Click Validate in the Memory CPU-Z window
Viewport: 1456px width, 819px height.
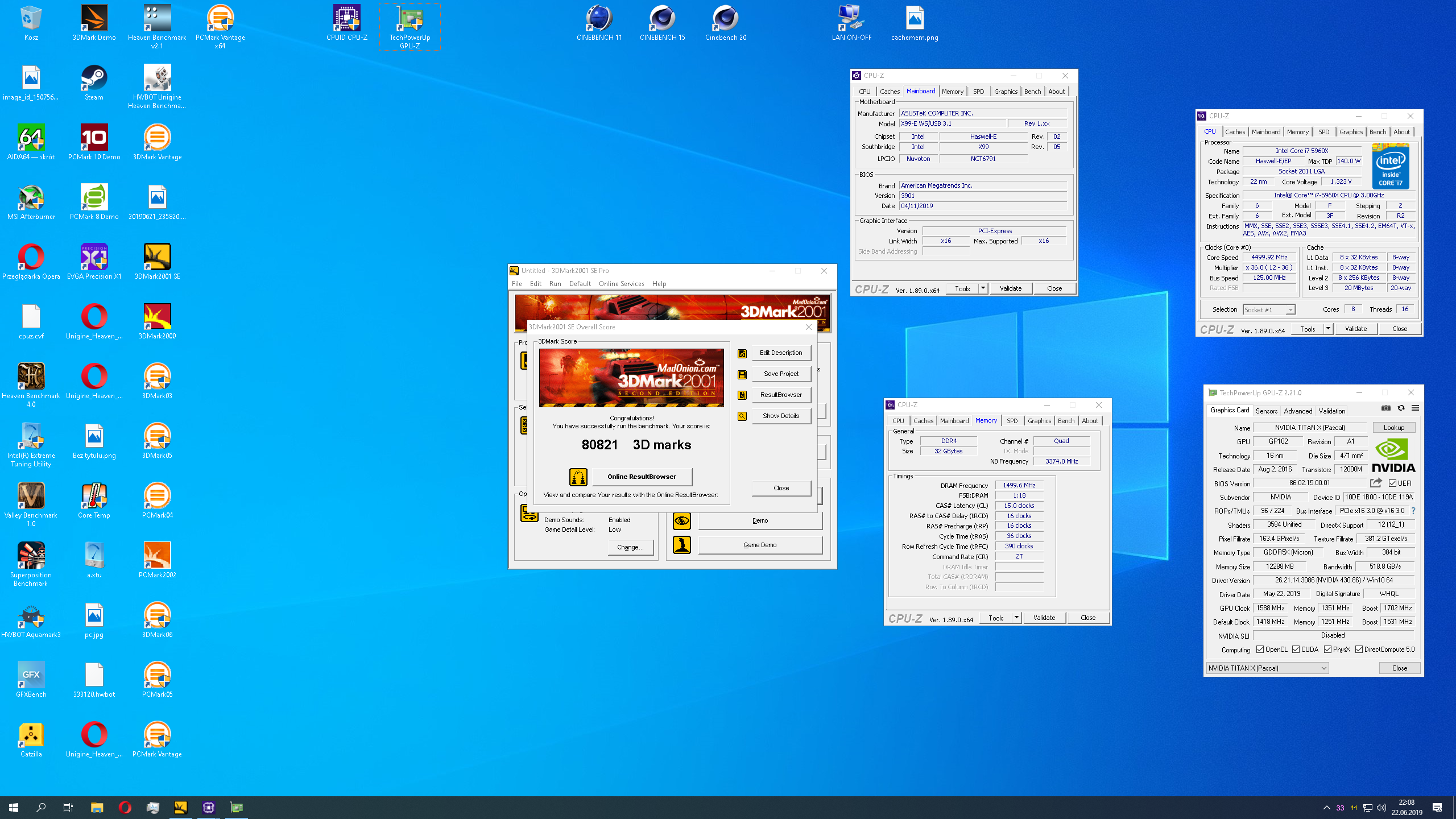[x=1044, y=618]
